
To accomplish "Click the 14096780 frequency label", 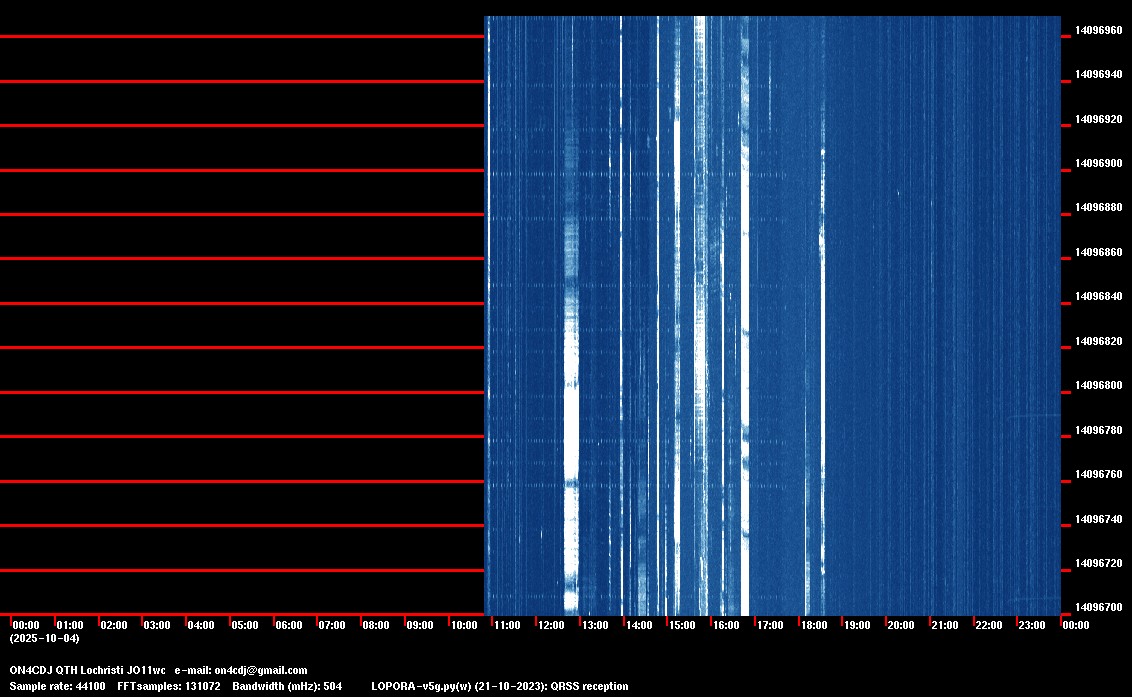I will pos(1098,430).
